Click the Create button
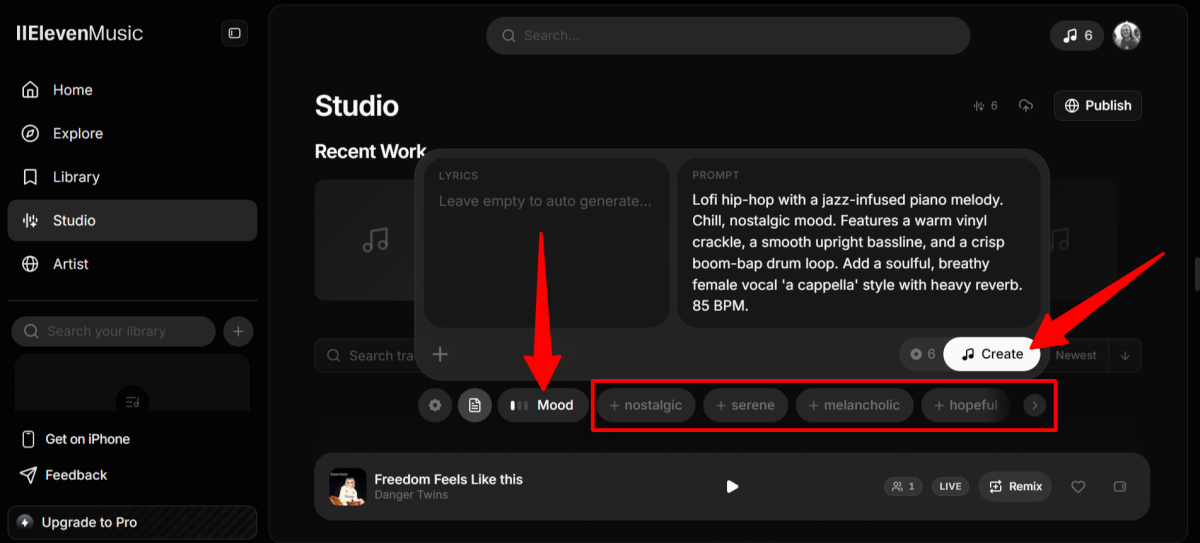Image resolution: width=1200 pixels, height=543 pixels. [992, 354]
